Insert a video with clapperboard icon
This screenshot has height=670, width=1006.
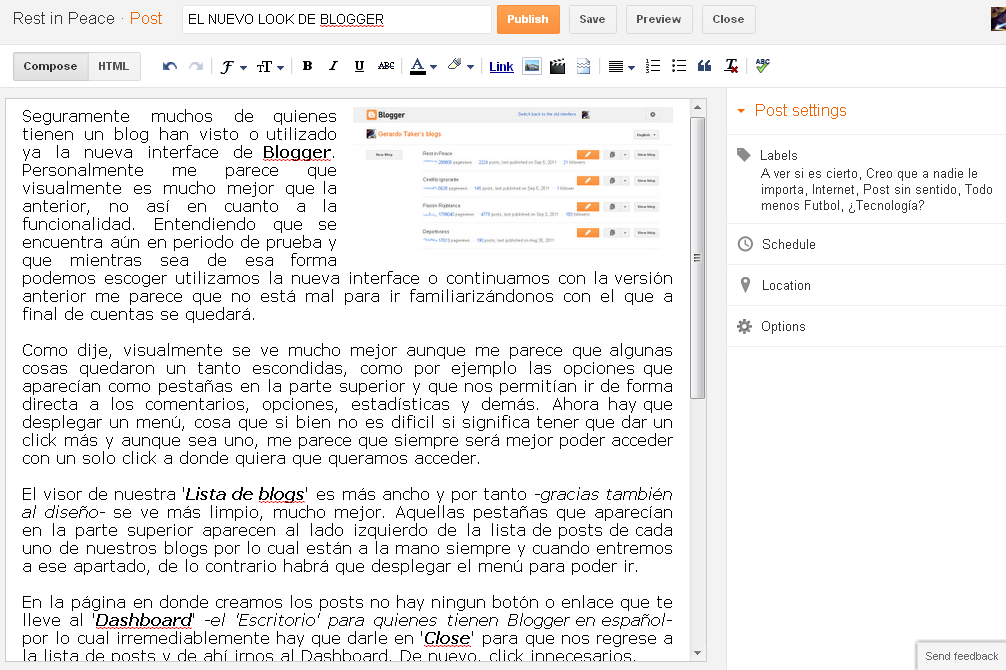point(558,66)
